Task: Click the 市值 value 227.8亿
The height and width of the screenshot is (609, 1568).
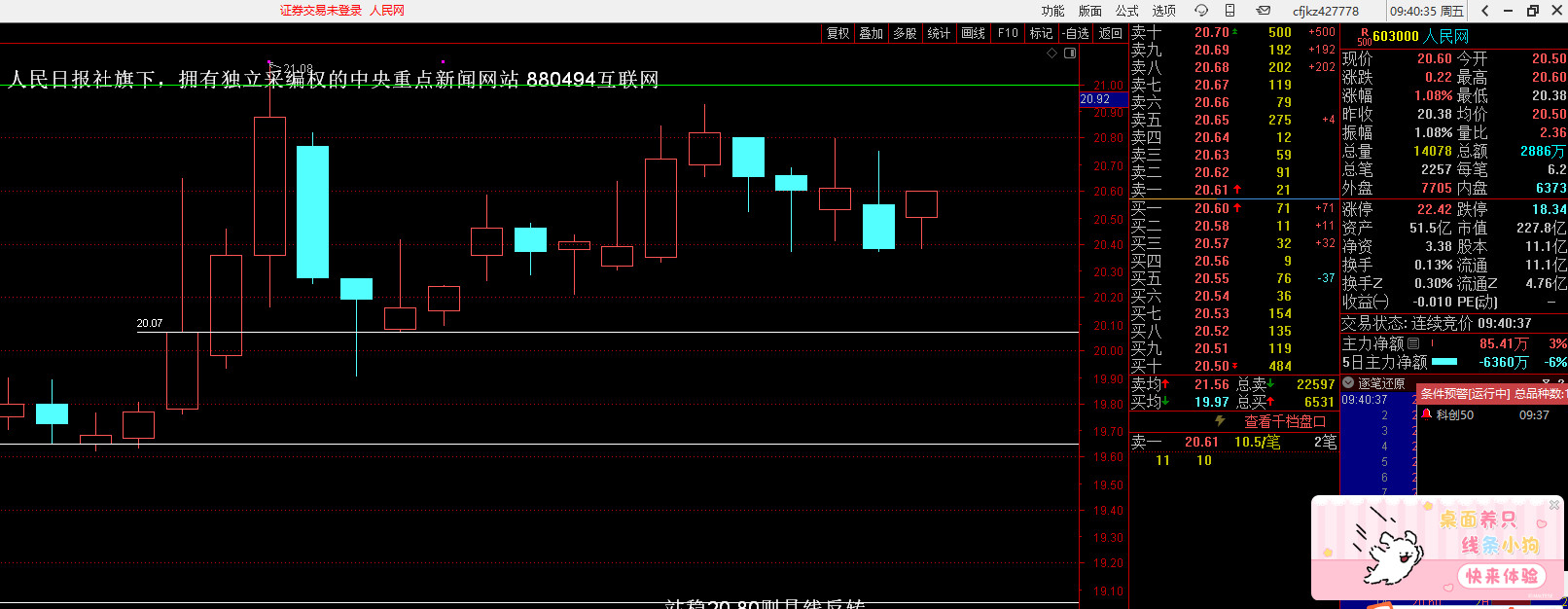Action: pyautogui.click(x=1542, y=228)
